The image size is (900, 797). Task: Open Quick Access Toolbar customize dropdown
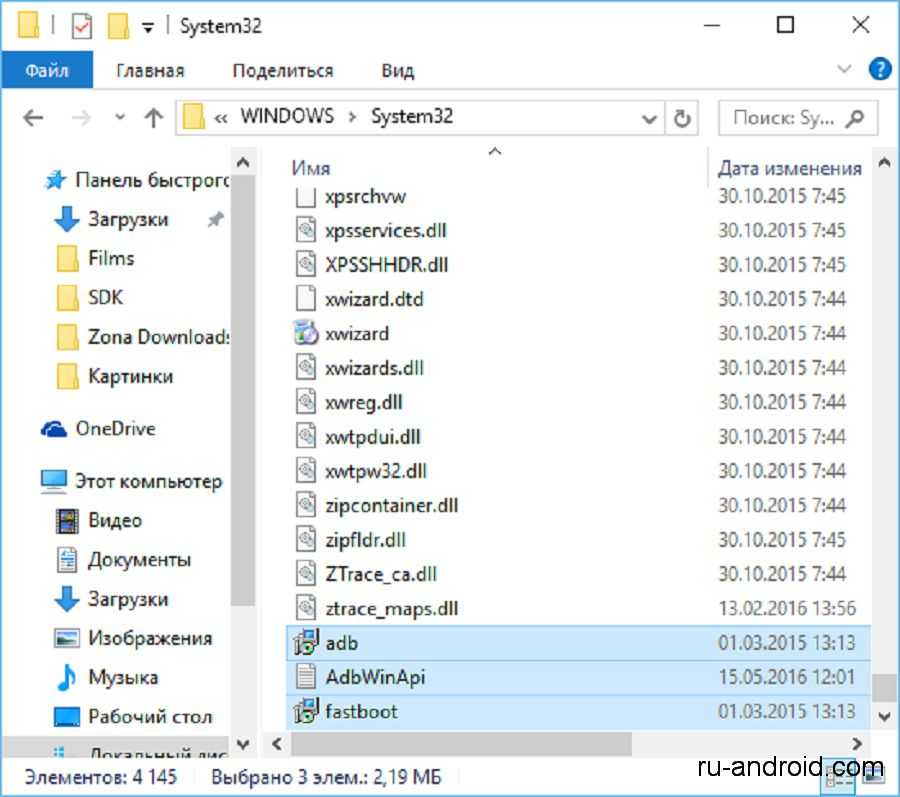point(148,27)
